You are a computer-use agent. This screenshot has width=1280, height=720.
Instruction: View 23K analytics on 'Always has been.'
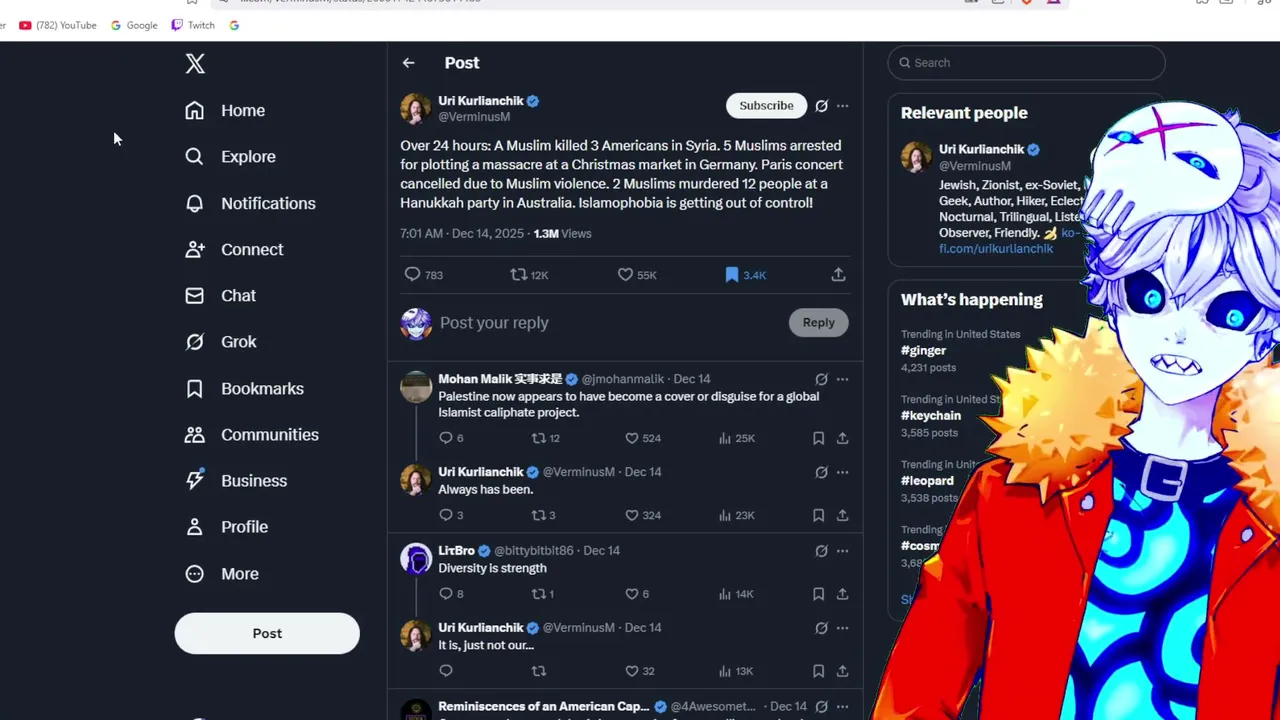click(736, 515)
